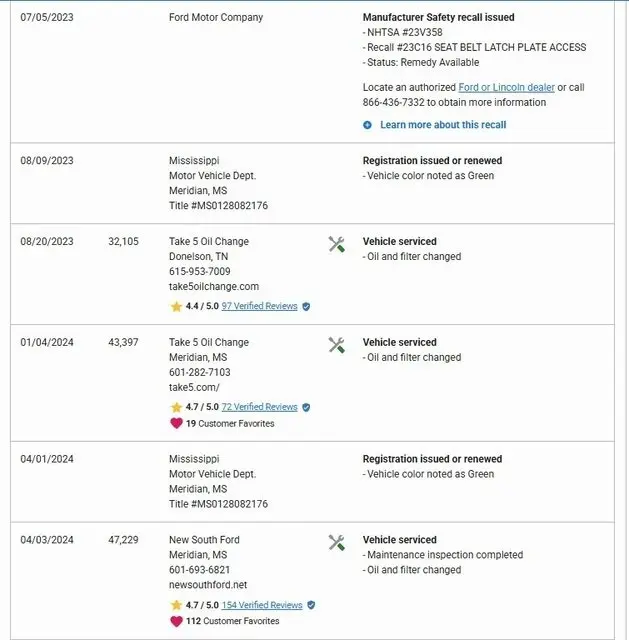Image resolution: width=629 pixels, height=640 pixels.
Task: Click the verified badge after 97 Verified Reviews
Action: point(306,306)
